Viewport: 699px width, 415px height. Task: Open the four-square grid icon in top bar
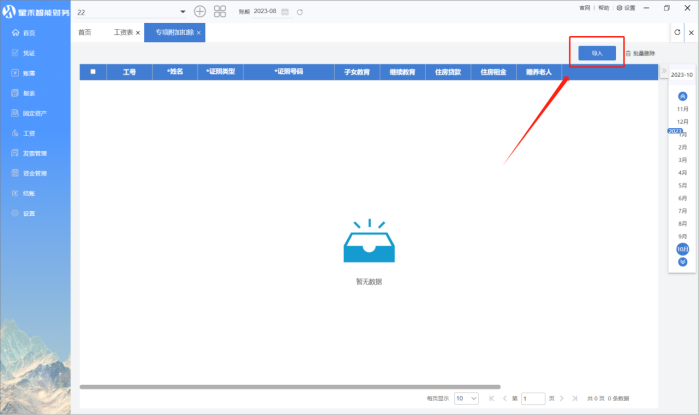pyautogui.click(x=220, y=11)
